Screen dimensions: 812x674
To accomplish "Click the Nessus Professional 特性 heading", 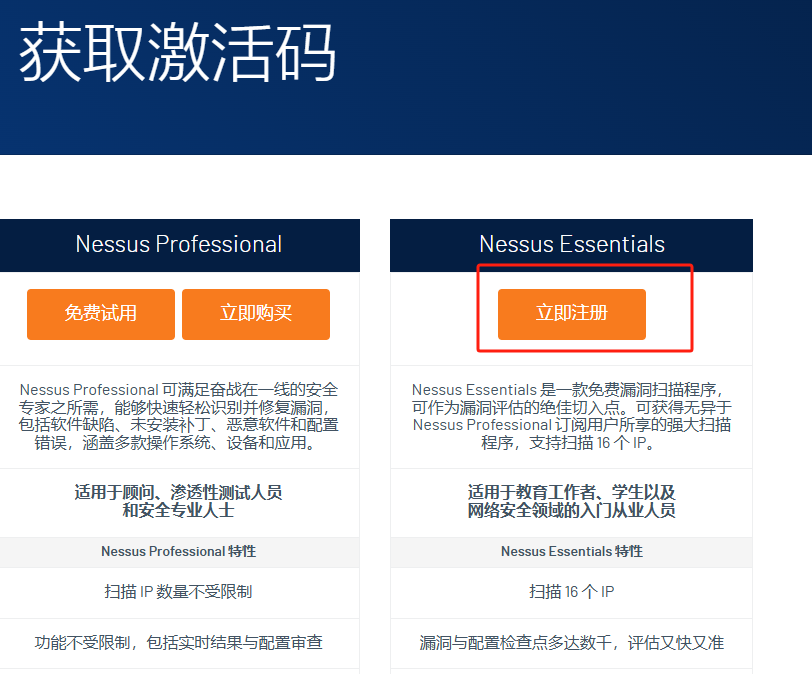I will coord(179,551).
